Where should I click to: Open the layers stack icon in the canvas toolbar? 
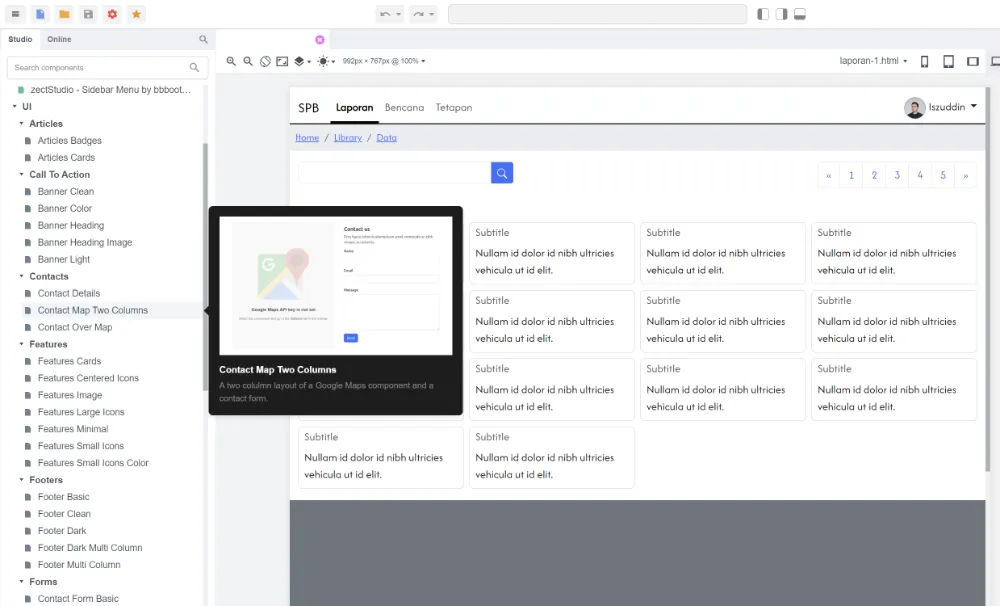tap(300, 61)
